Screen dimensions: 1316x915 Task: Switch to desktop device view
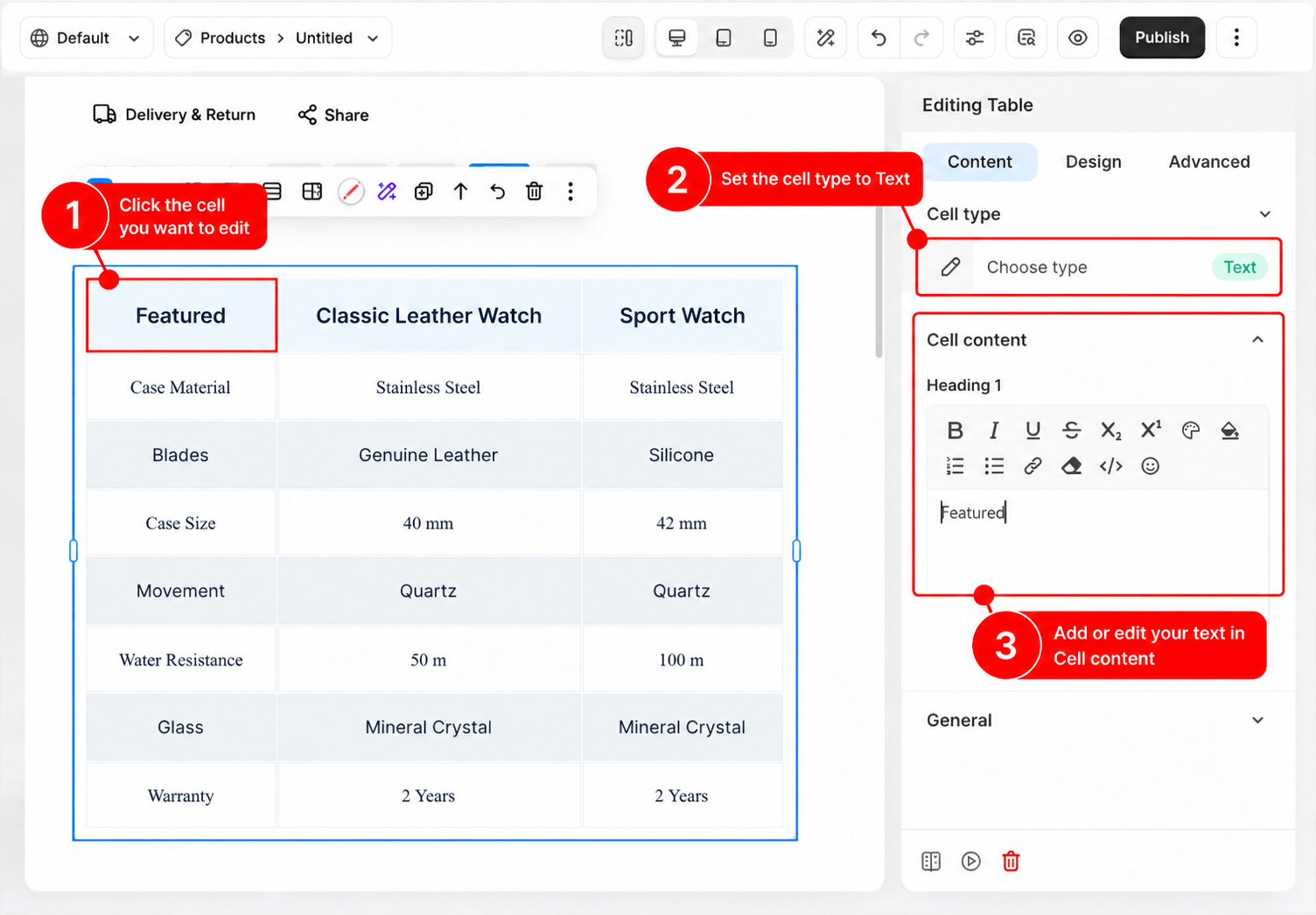tap(676, 38)
